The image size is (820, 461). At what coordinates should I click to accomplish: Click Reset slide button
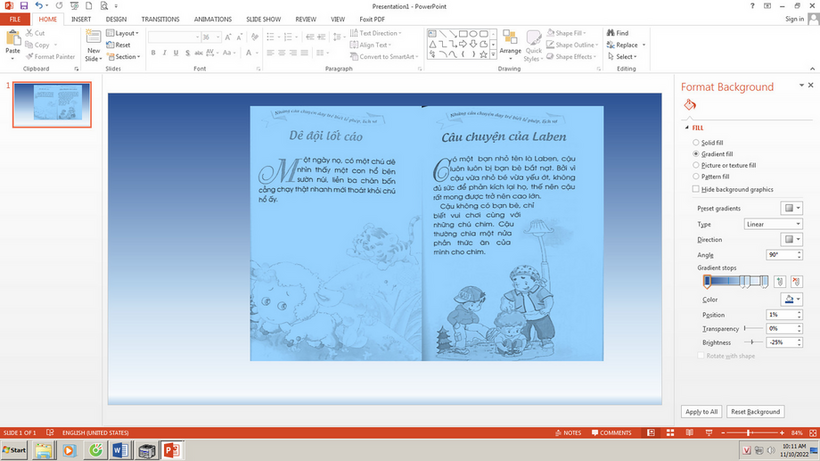(119, 45)
